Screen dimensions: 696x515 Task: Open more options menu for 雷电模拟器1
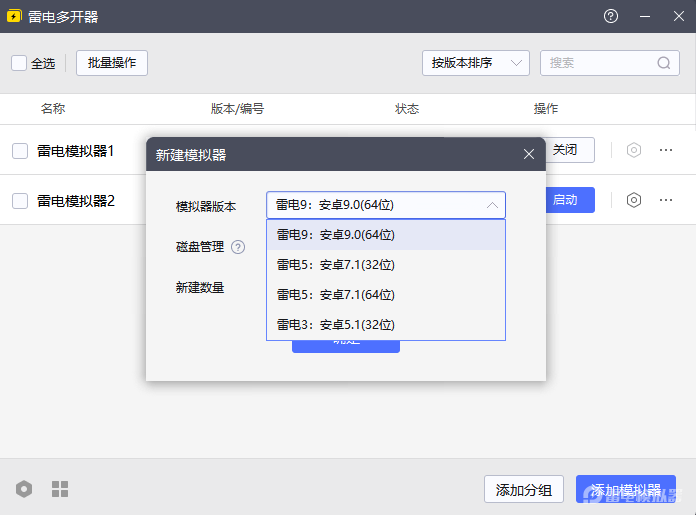[x=666, y=150]
